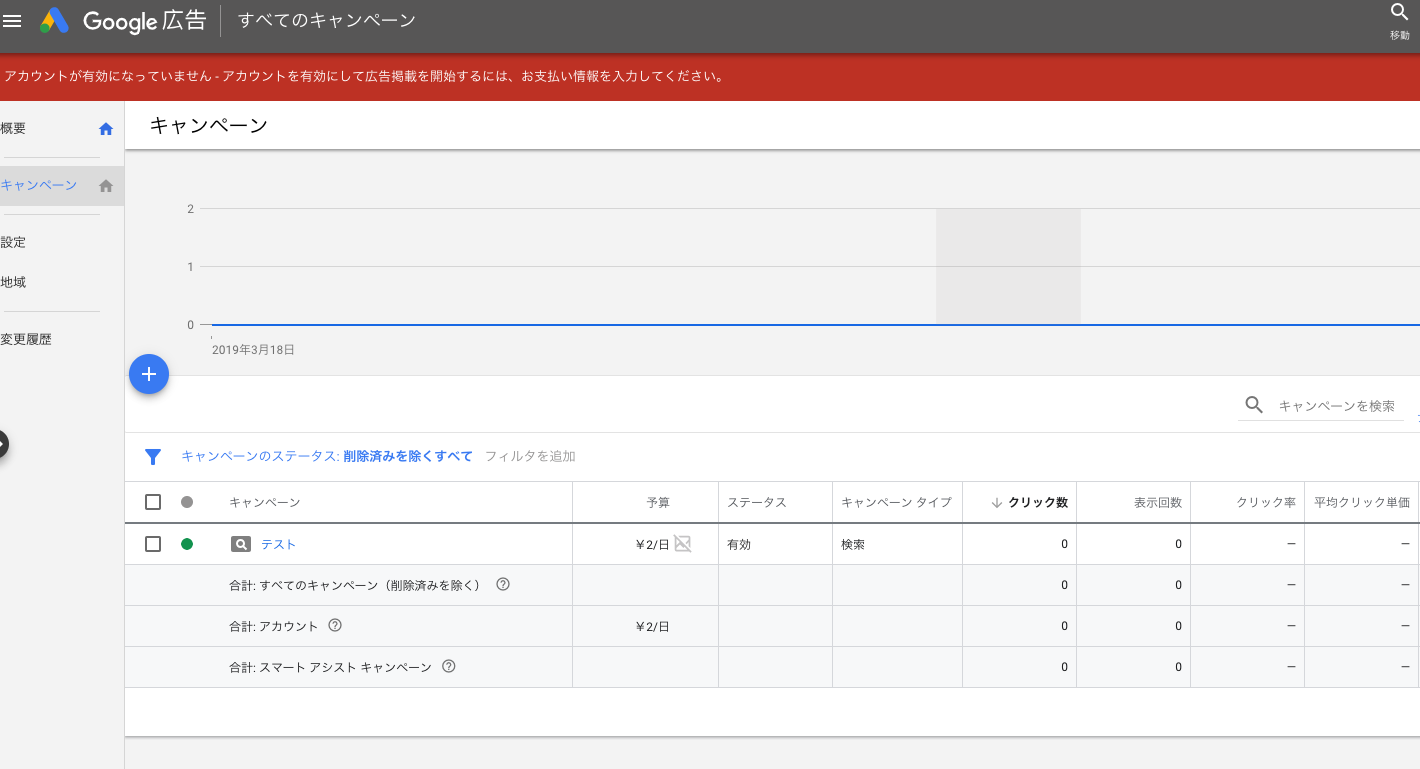The width and height of the screenshot is (1420, 769).
Task: Click the filter funnel icon
Action: [153, 457]
